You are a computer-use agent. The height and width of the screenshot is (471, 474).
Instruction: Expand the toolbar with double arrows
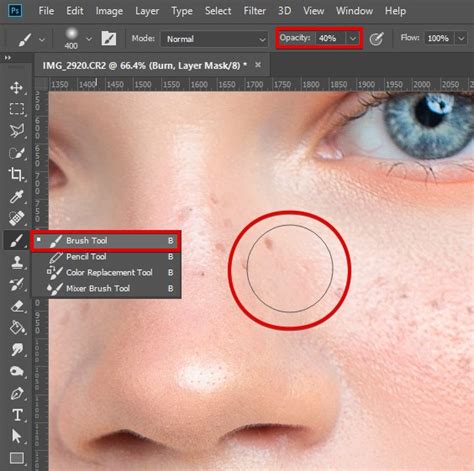click(x=7, y=58)
